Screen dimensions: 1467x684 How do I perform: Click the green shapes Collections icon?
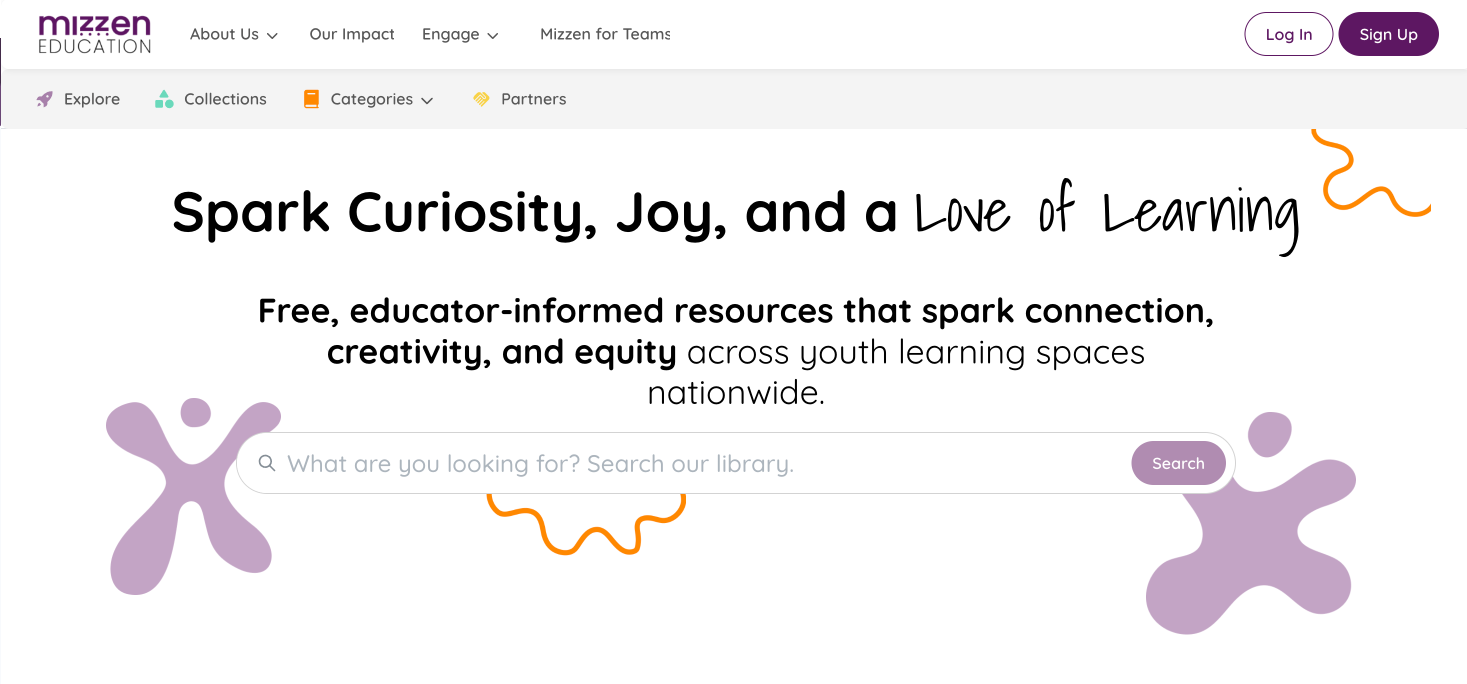click(x=164, y=99)
